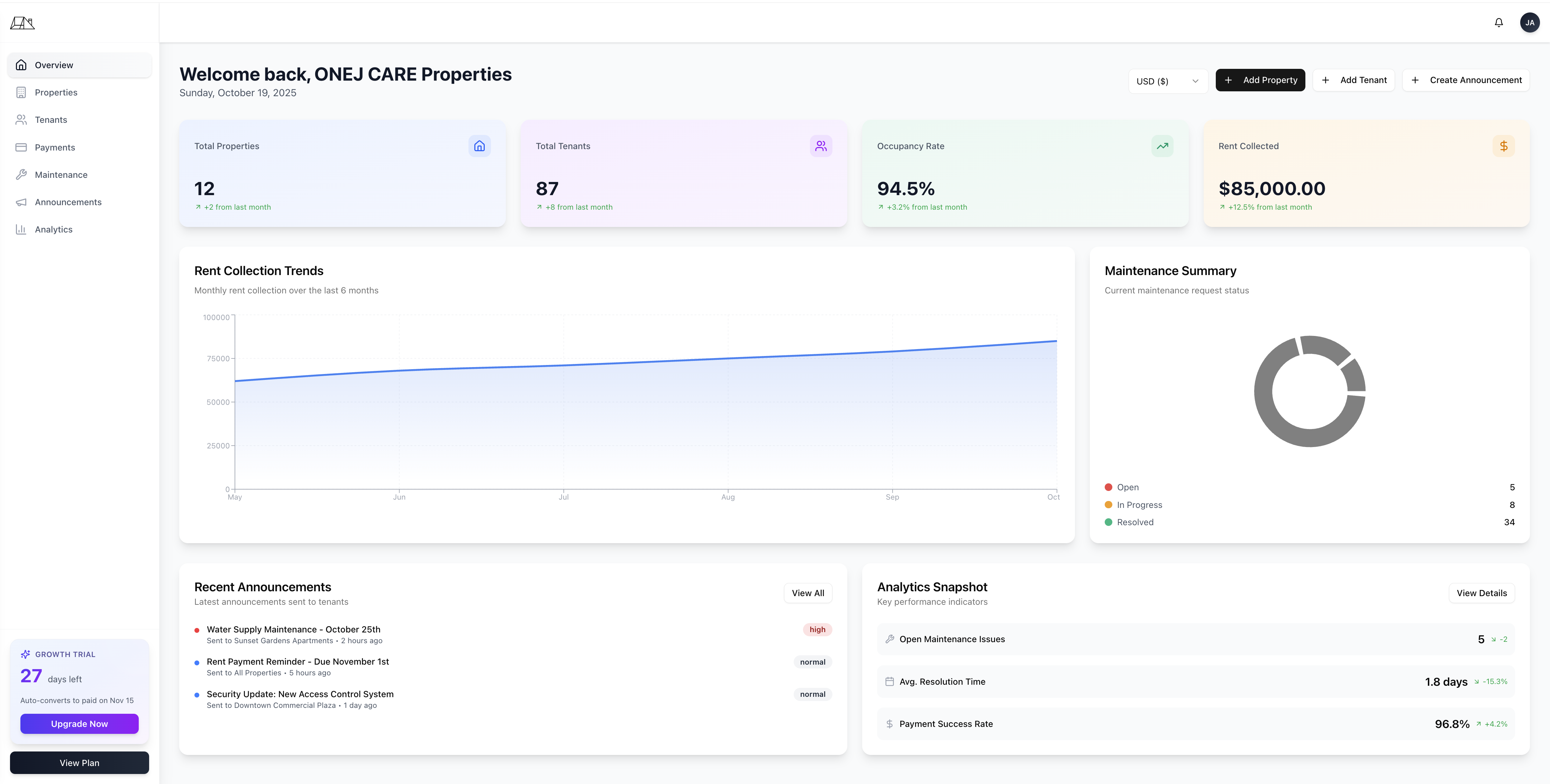The image size is (1550, 784).
Task: Select the Maintenance wrench icon in sidebar
Action: (21, 174)
